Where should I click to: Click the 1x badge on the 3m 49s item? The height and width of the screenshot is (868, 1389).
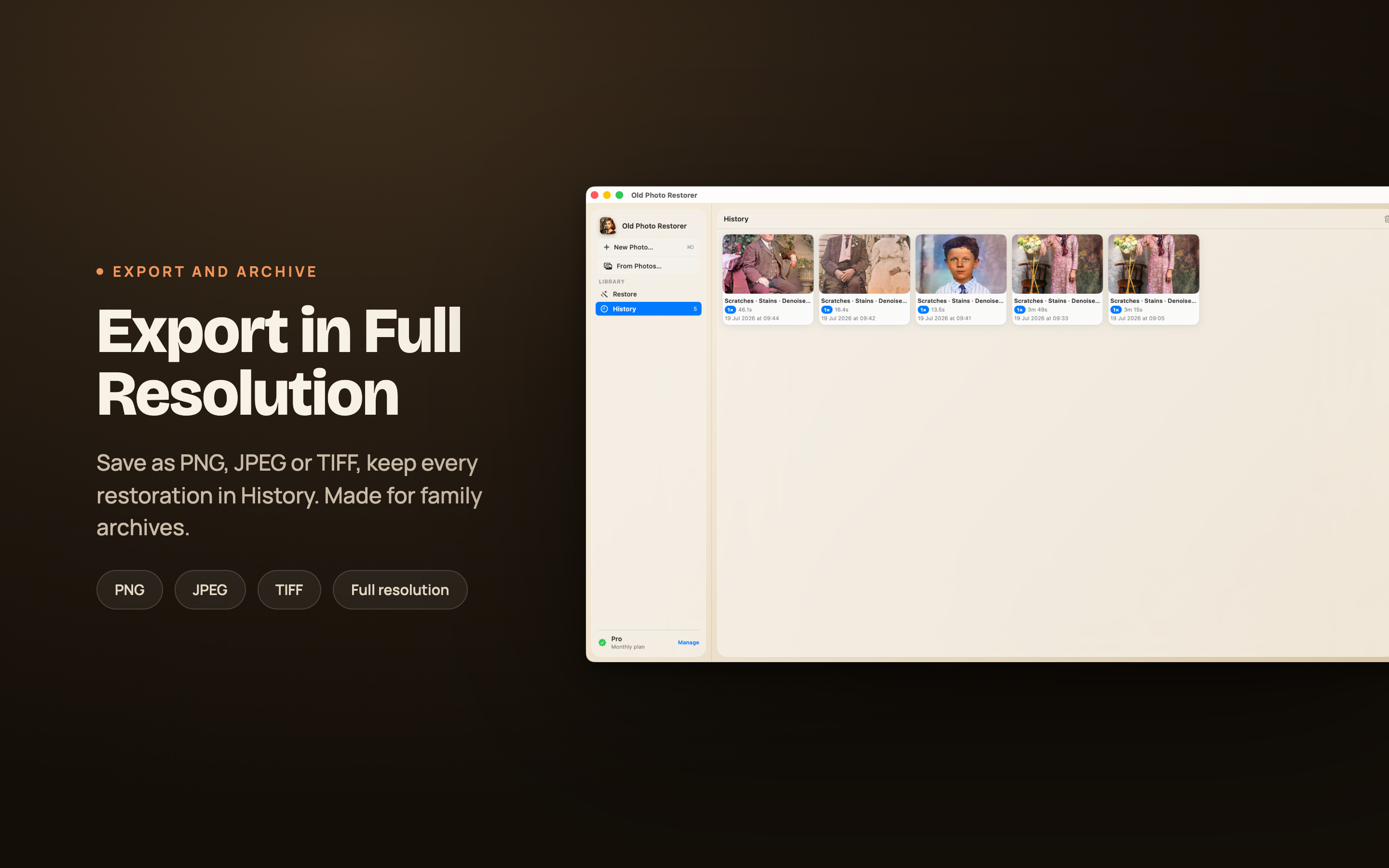pos(1020,310)
